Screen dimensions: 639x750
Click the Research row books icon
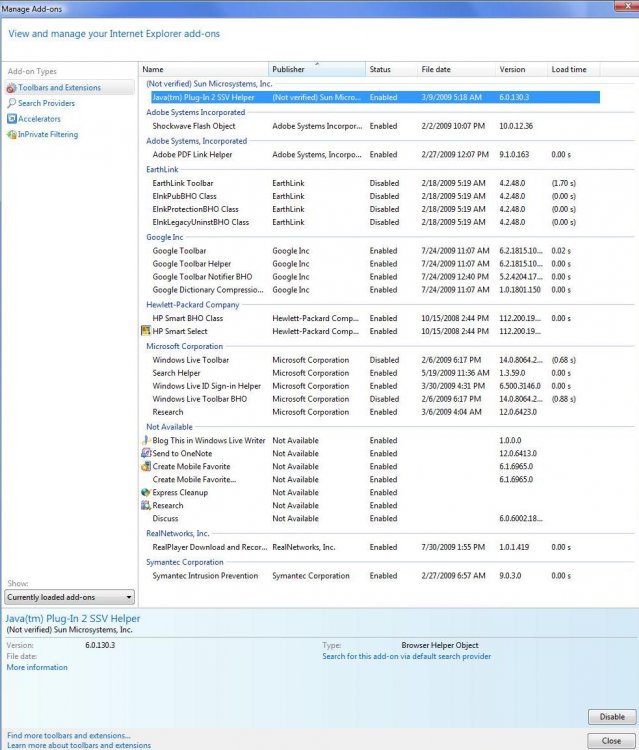[x=146, y=505]
